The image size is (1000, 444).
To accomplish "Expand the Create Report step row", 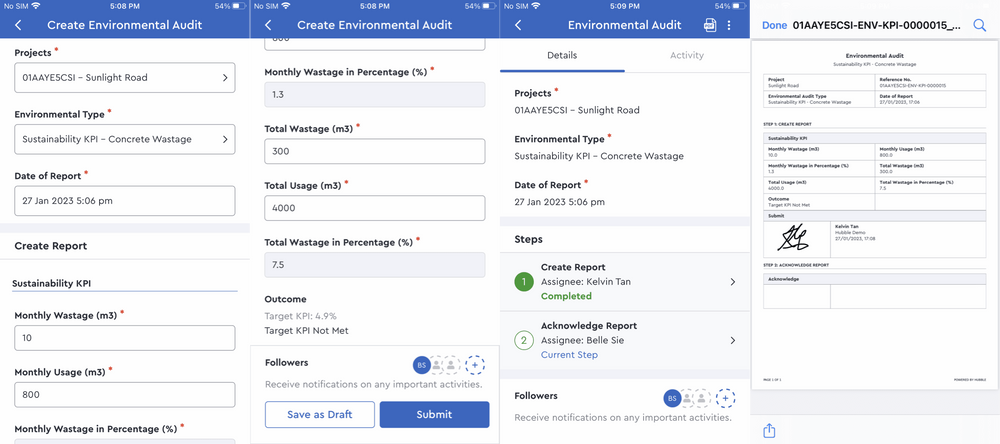I will (x=625, y=282).
